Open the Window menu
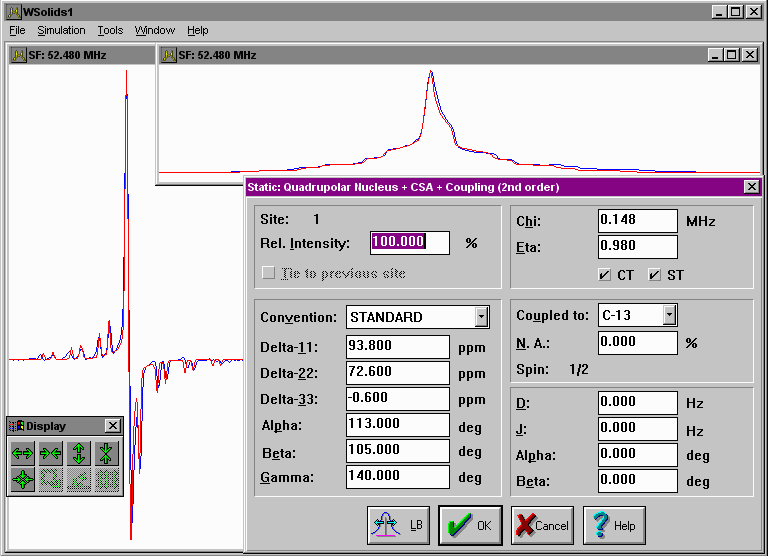Screen dimensions: 768x556 154,31
